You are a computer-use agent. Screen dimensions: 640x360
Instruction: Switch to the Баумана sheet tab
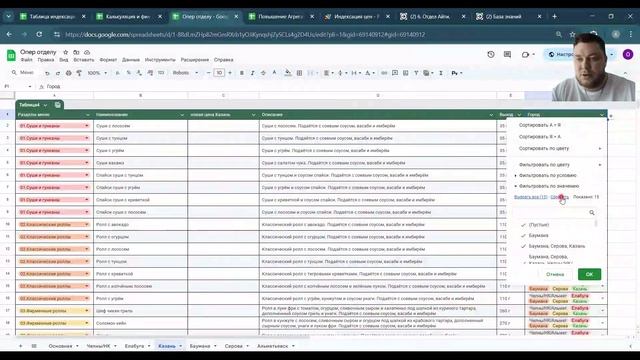[200, 346]
